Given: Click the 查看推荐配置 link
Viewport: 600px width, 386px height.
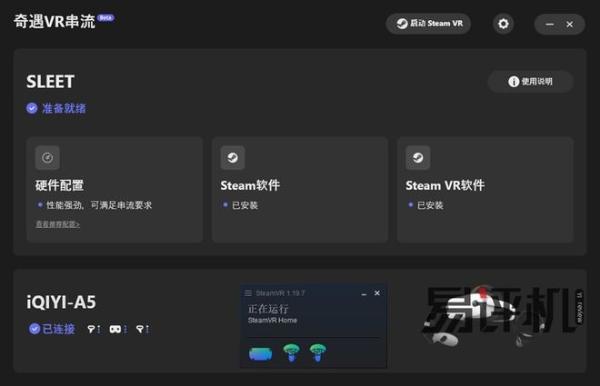Looking at the screenshot, I should [x=58, y=224].
